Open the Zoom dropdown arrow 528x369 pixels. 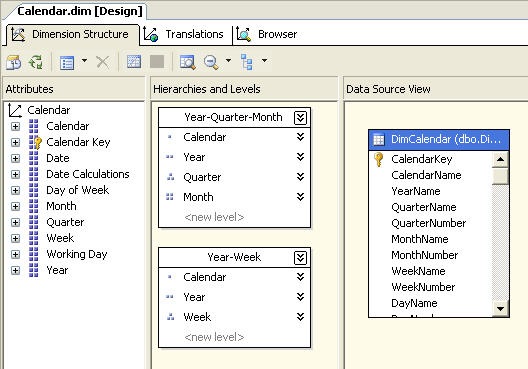pos(228,61)
